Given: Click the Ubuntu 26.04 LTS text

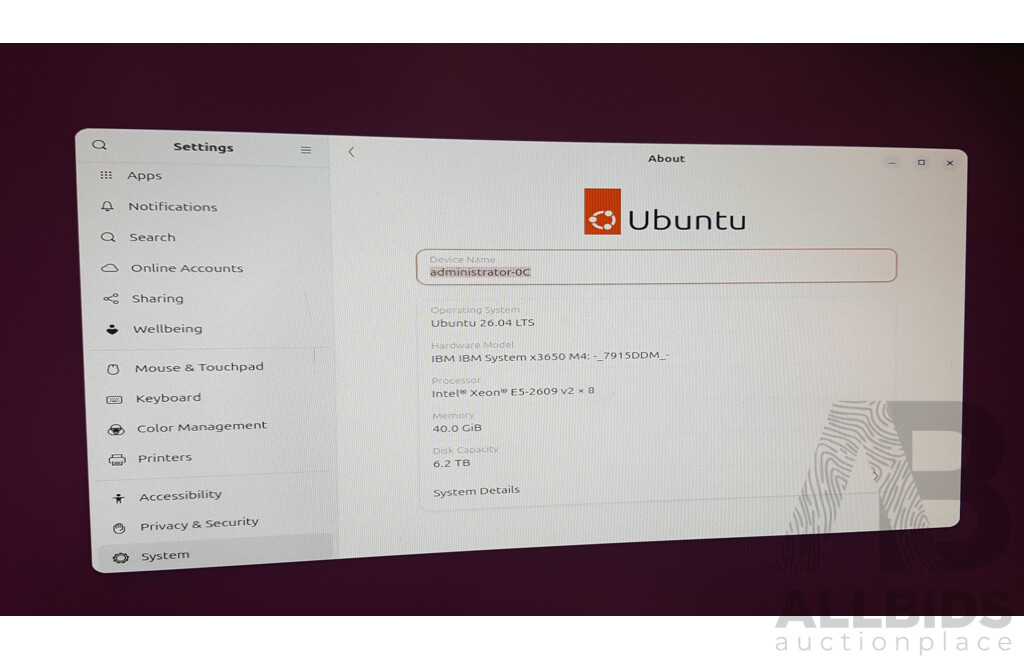Looking at the screenshot, I should tap(483, 322).
